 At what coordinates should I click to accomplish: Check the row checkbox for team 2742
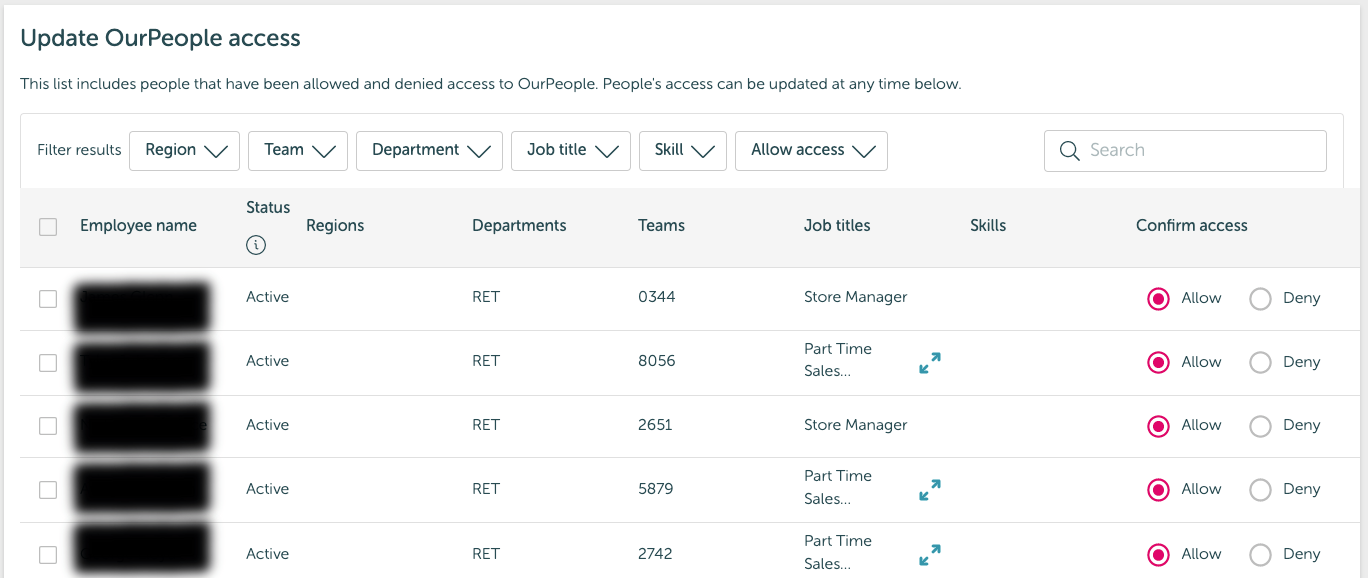coord(48,555)
